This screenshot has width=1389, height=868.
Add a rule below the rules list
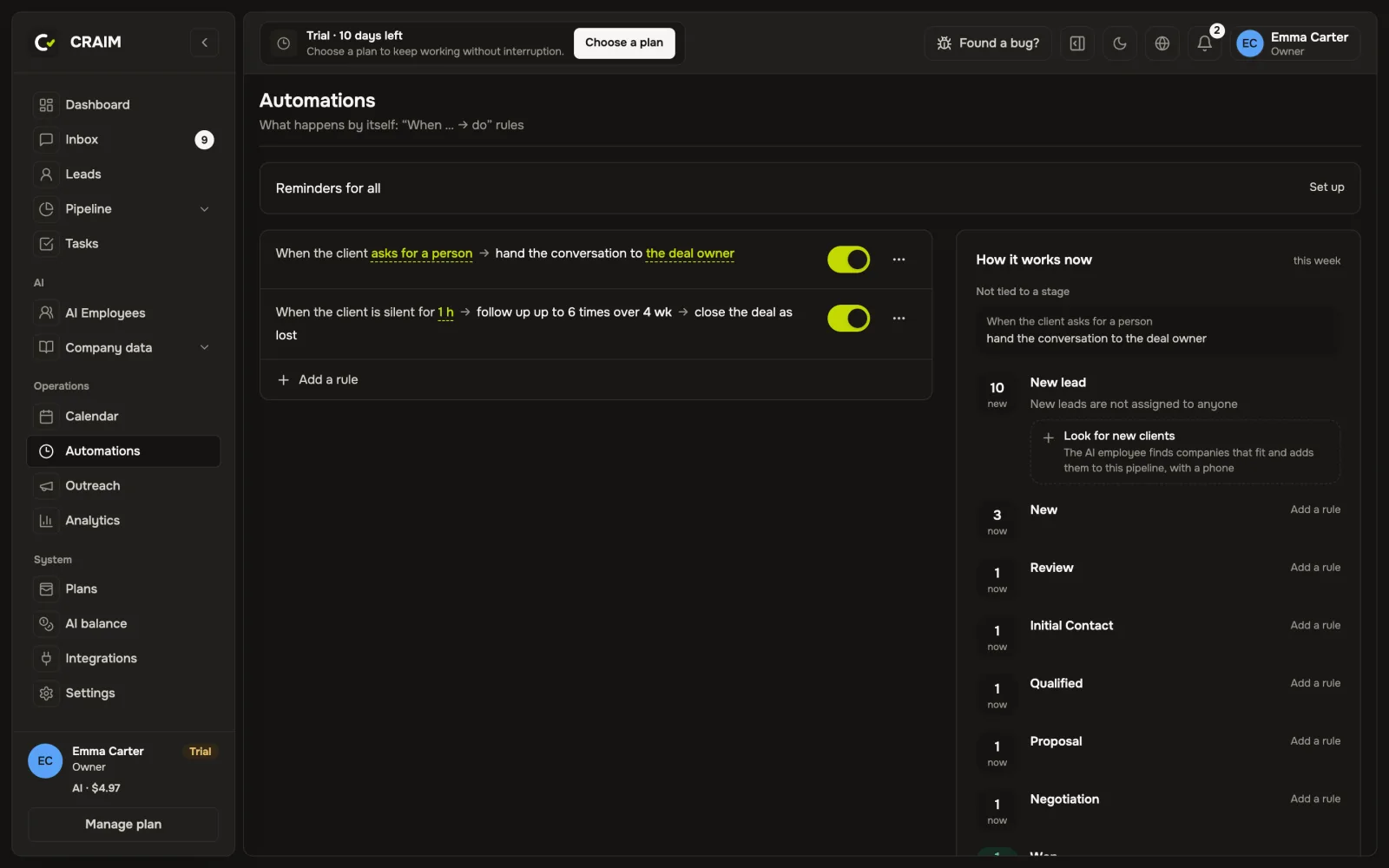tap(318, 380)
